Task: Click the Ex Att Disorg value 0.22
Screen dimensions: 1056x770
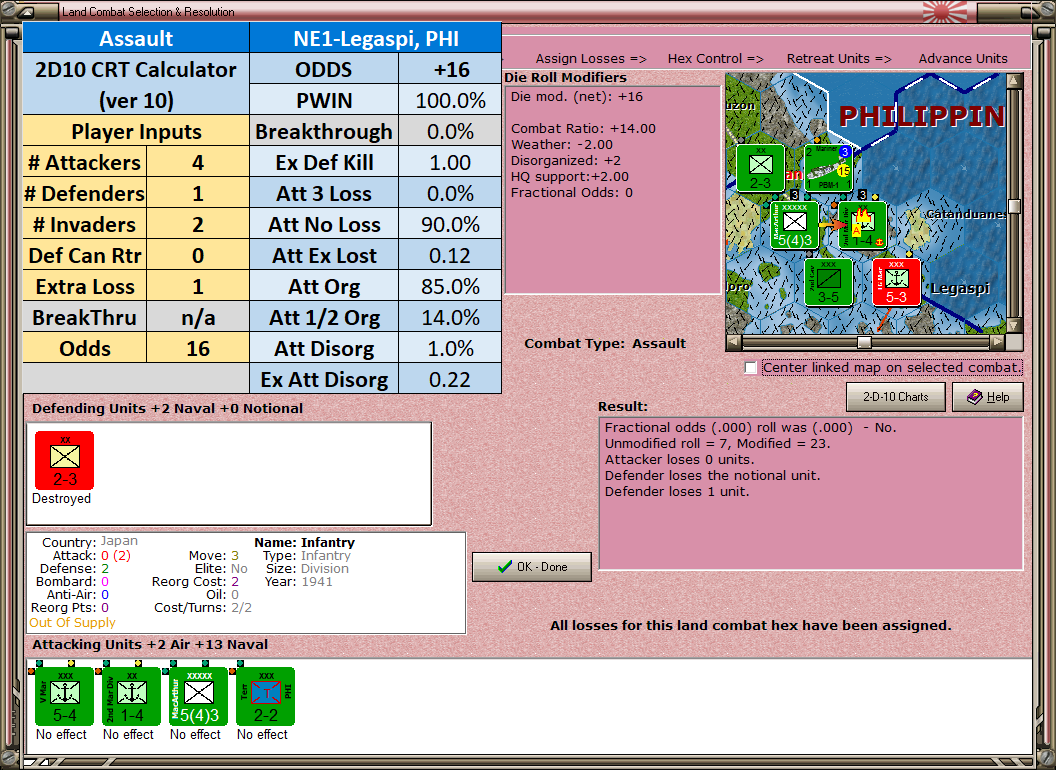Action: [x=450, y=379]
